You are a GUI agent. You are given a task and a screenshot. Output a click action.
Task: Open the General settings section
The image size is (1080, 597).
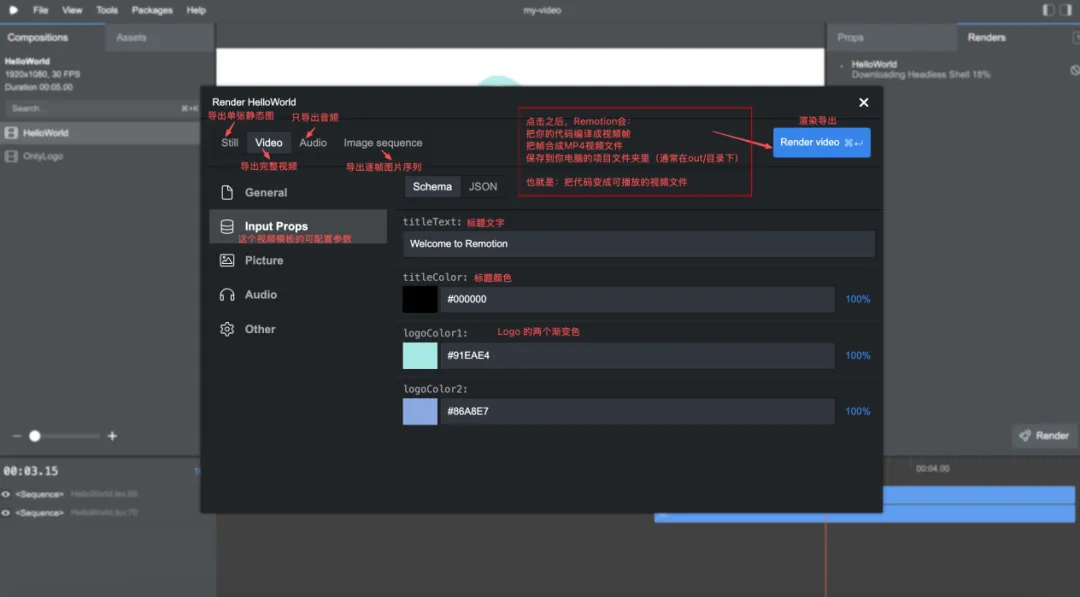pos(298,193)
